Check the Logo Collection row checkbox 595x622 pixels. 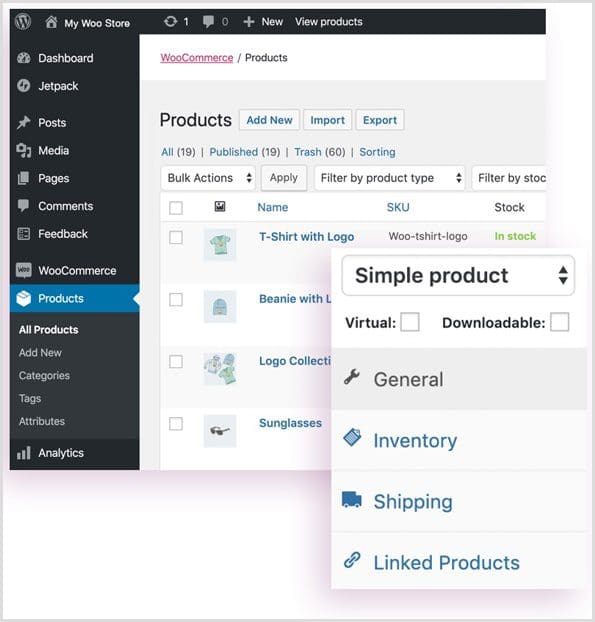click(176, 361)
